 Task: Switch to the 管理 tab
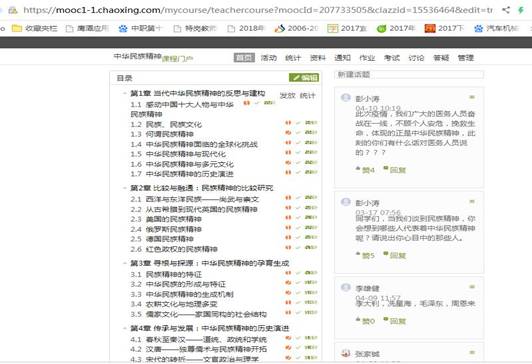(x=466, y=58)
